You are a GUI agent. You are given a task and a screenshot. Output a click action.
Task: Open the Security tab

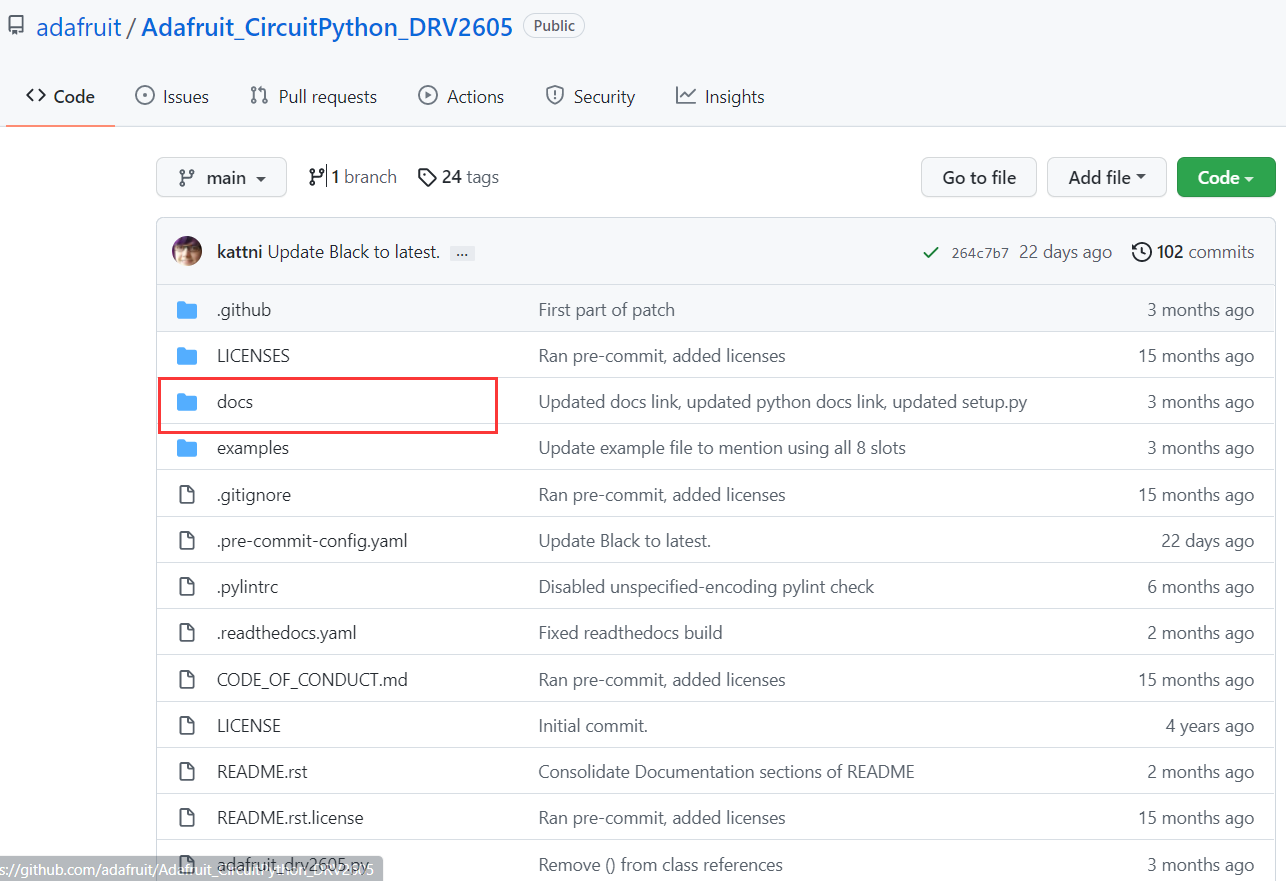tap(590, 96)
